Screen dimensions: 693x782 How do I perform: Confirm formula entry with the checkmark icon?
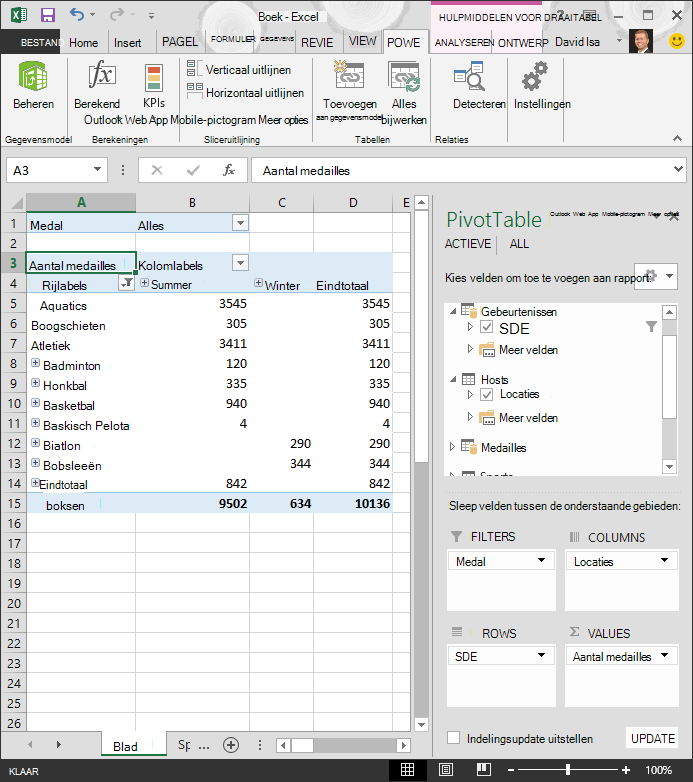[x=193, y=171]
